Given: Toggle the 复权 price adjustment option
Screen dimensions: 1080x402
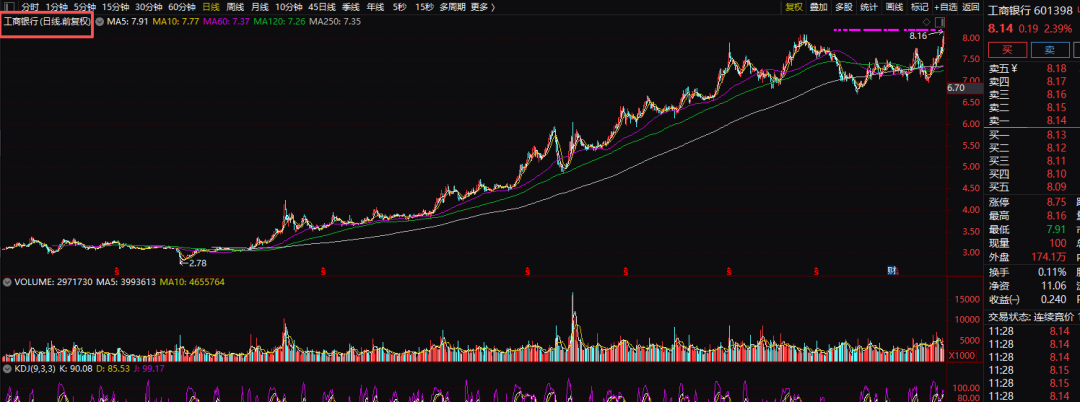Looking at the screenshot, I should coord(794,8).
